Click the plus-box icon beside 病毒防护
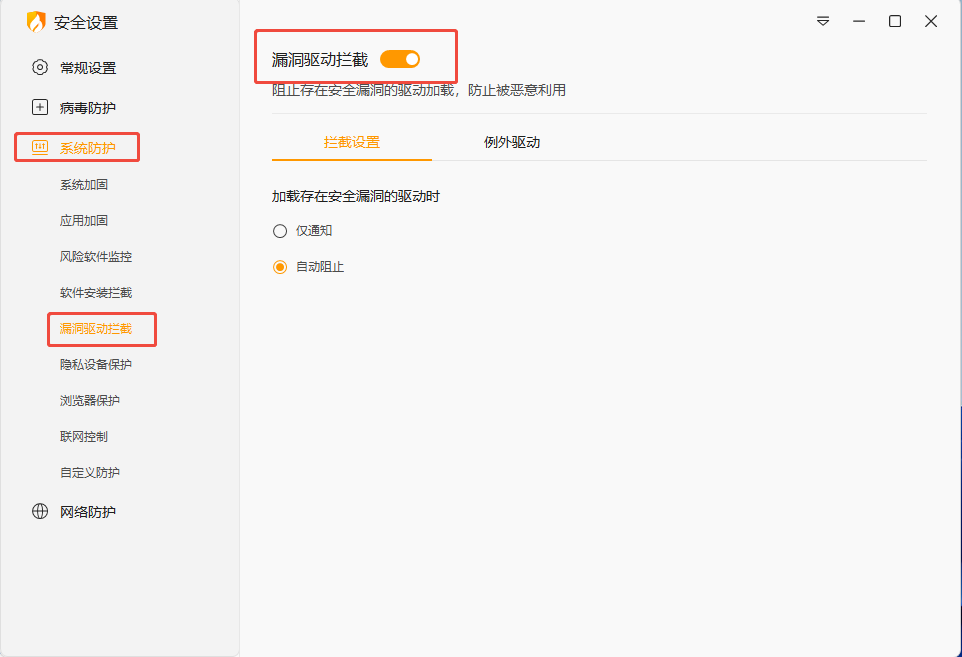The height and width of the screenshot is (657, 962). tap(40, 108)
